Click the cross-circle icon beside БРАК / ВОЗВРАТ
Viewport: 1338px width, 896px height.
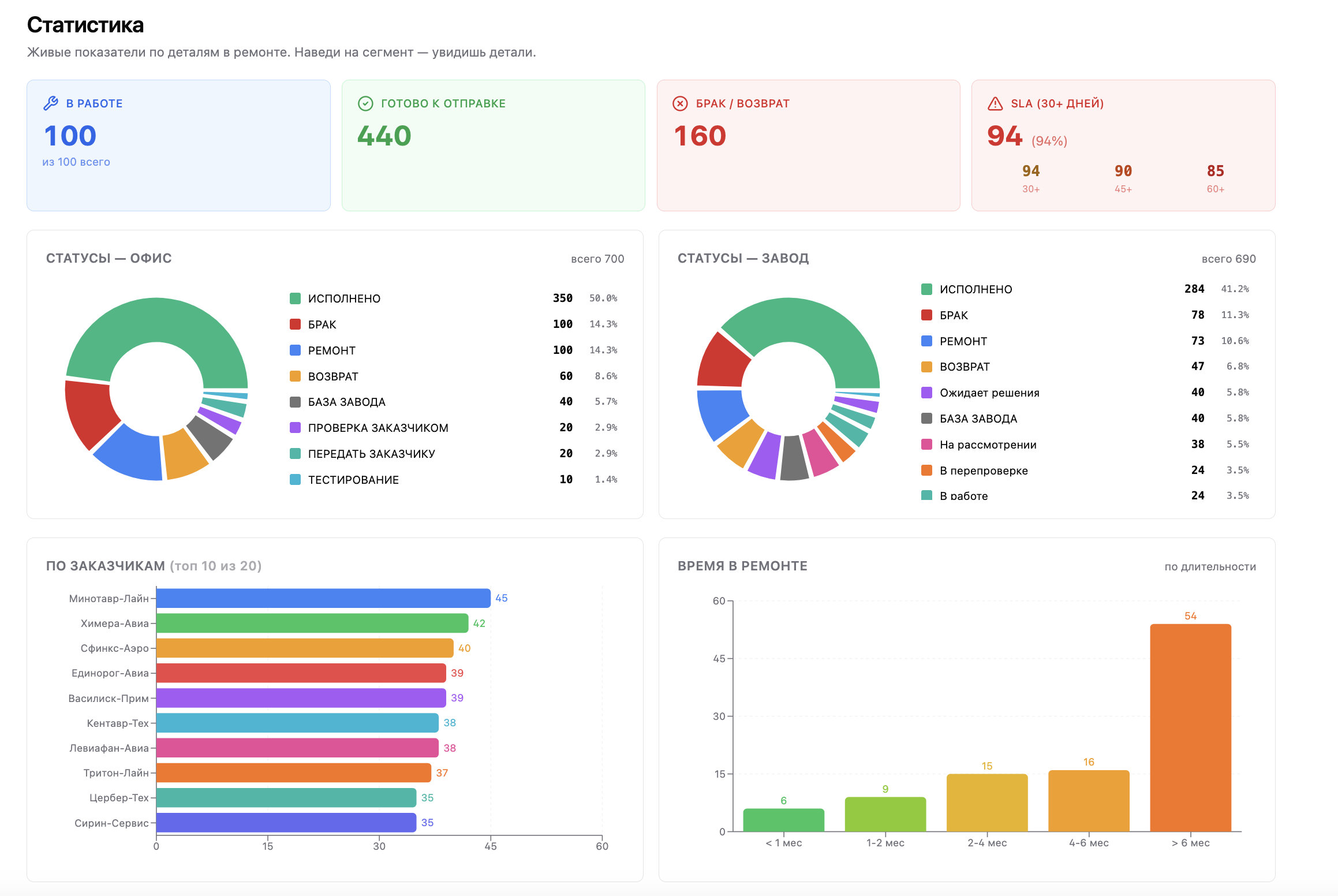(x=681, y=103)
